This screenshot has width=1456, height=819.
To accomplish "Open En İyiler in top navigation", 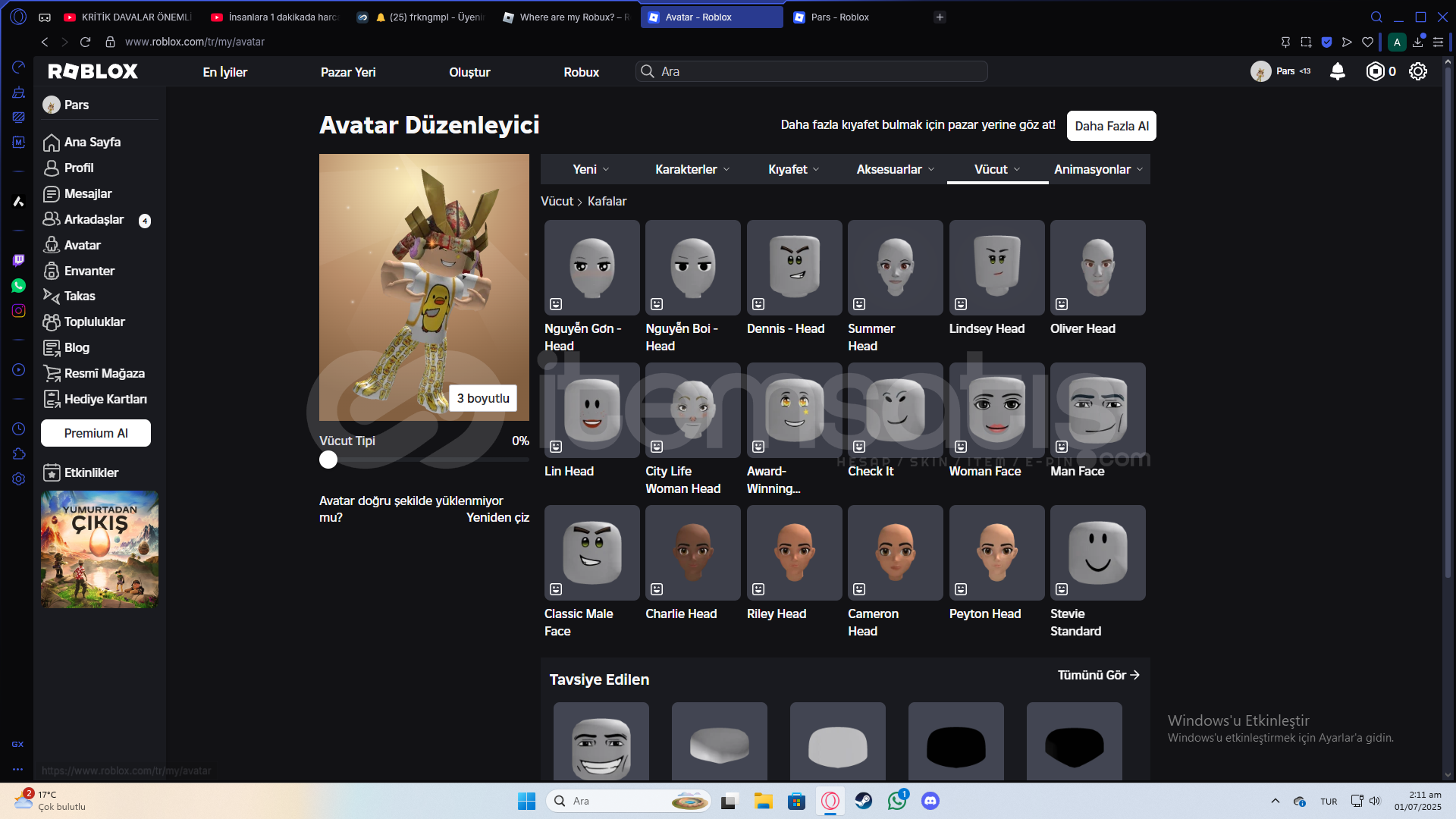I will [x=224, y=72].
